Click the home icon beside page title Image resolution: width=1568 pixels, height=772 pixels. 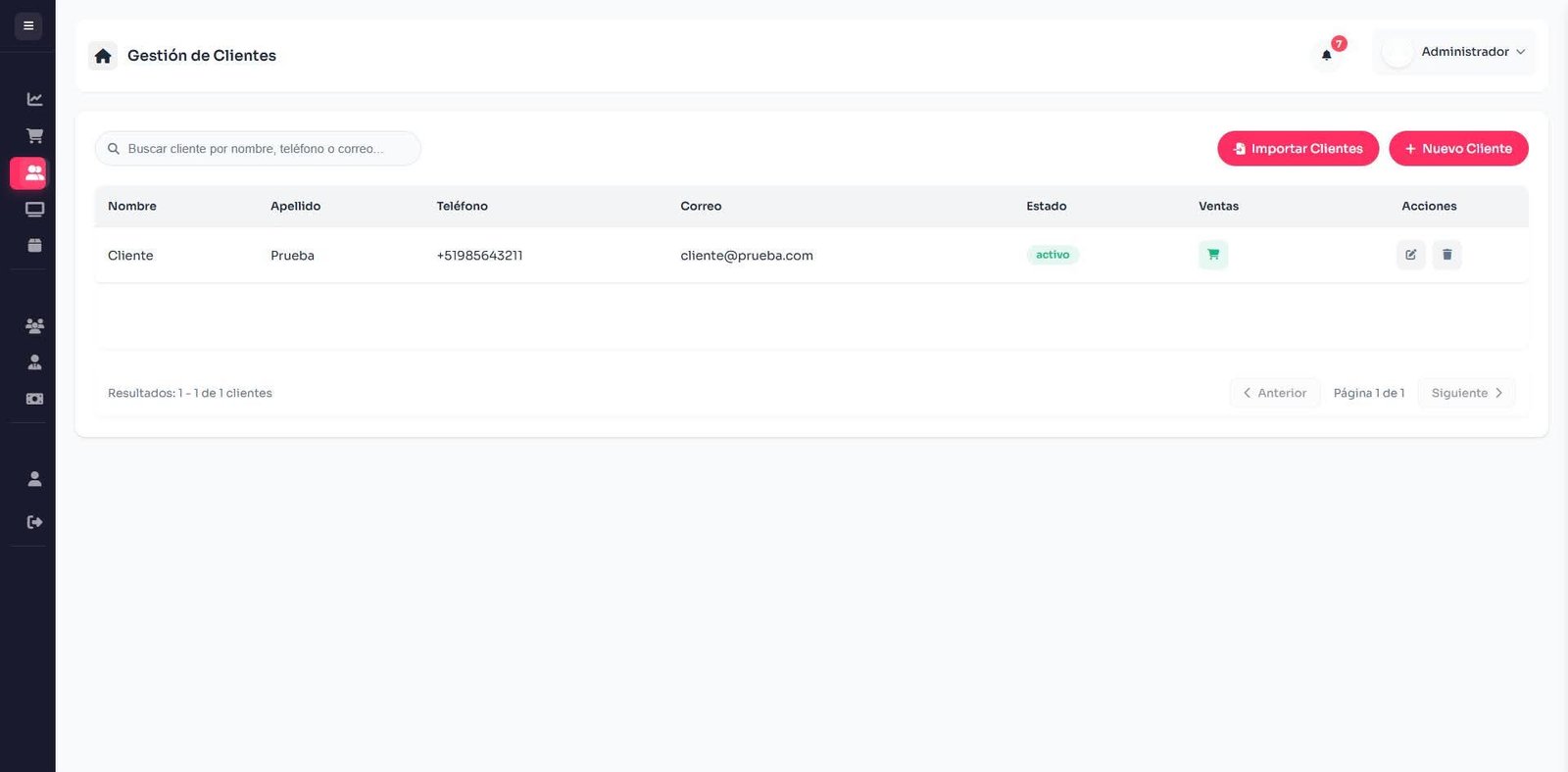tap(103, 56)
